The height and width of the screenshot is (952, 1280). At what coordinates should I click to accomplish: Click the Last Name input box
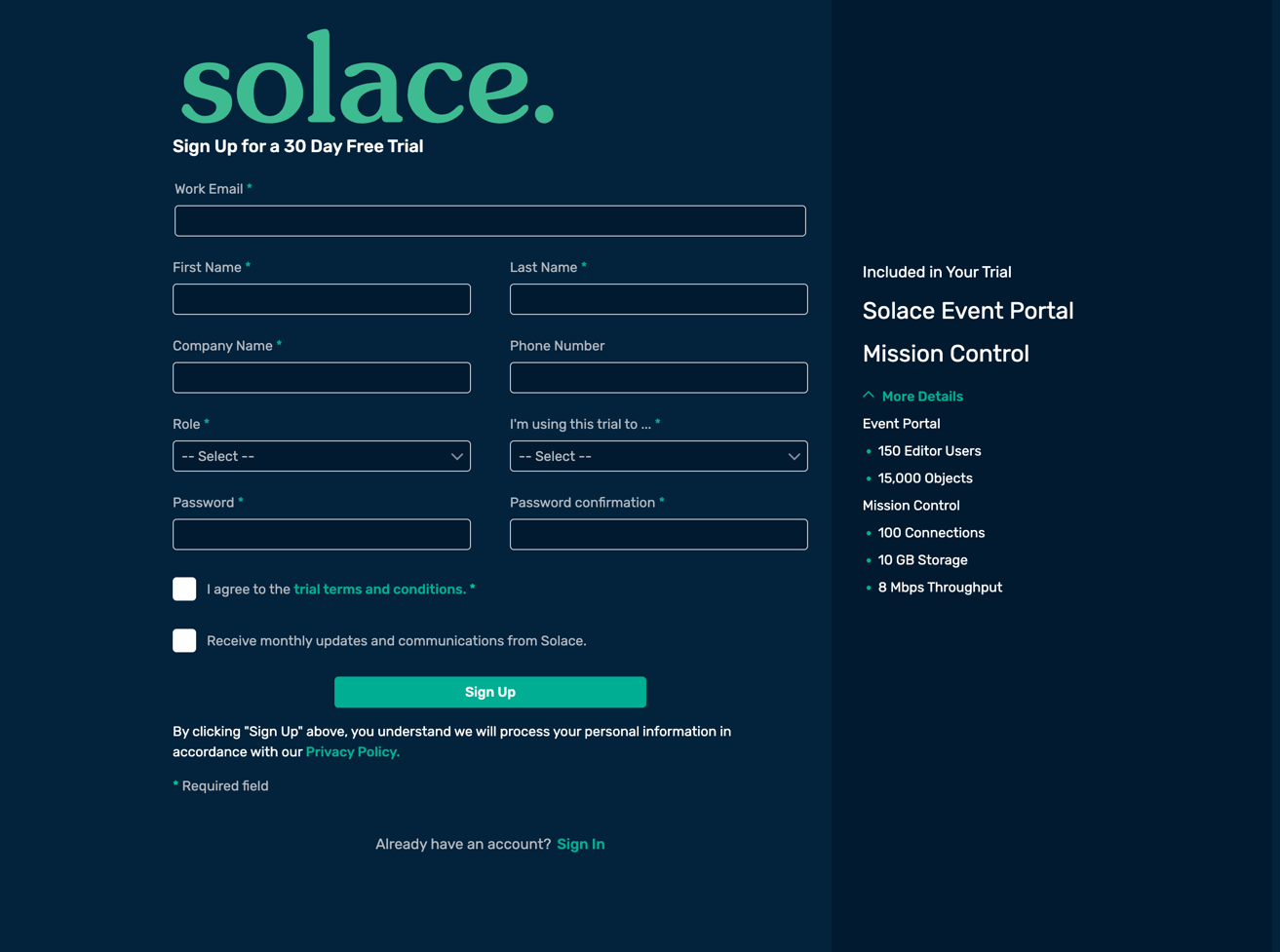pyautogui.click(x=659, y=299)
